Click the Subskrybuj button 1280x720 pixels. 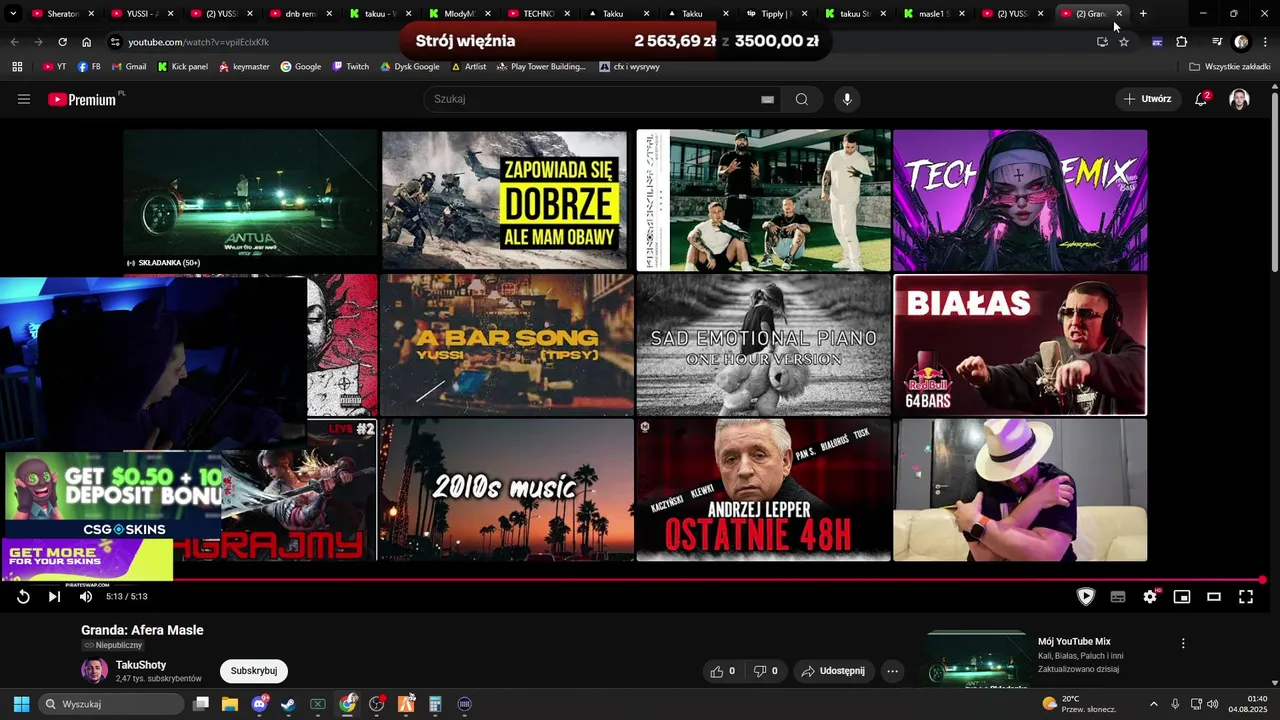[254, 671]
